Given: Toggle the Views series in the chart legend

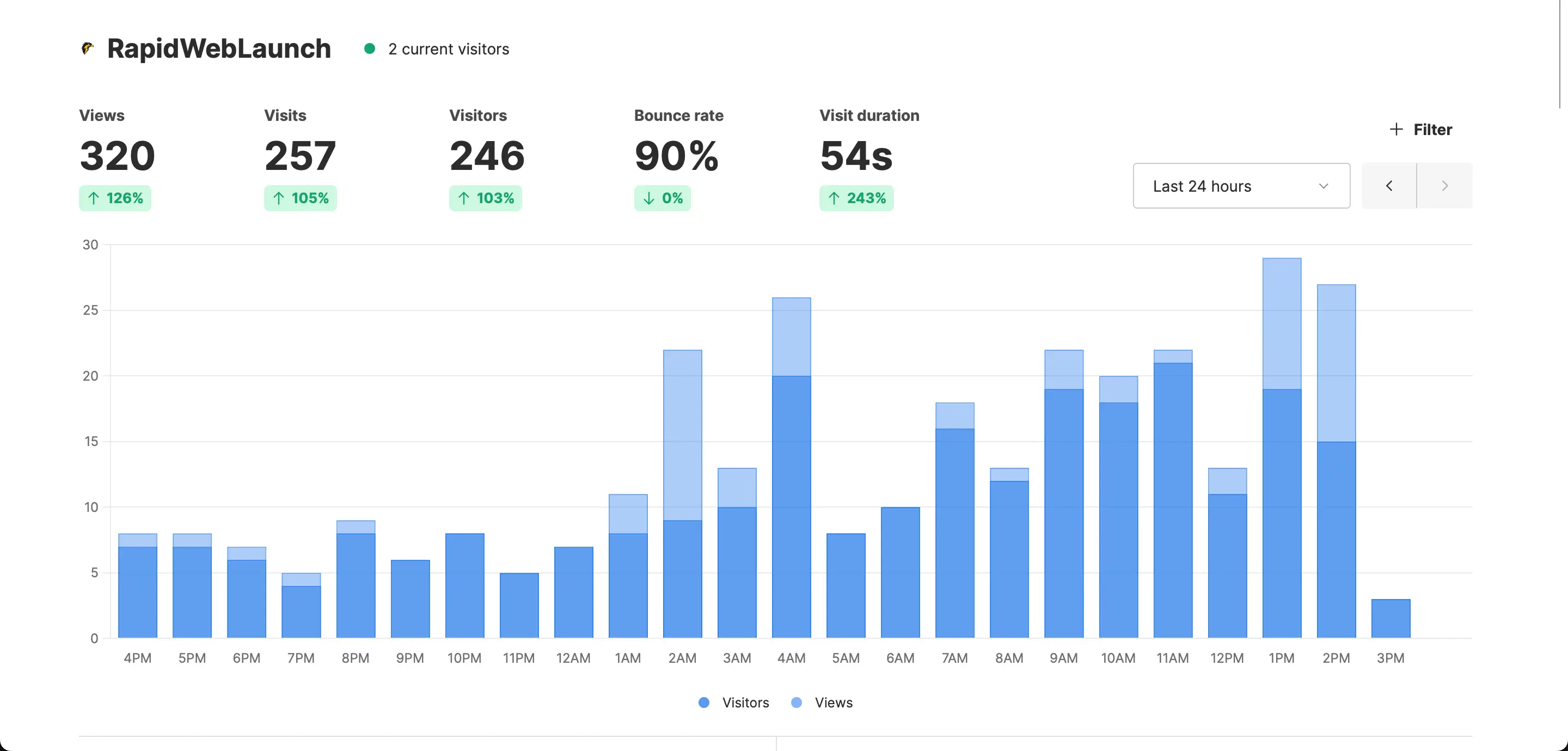Looking at the screenshot, I should point(822,703).
